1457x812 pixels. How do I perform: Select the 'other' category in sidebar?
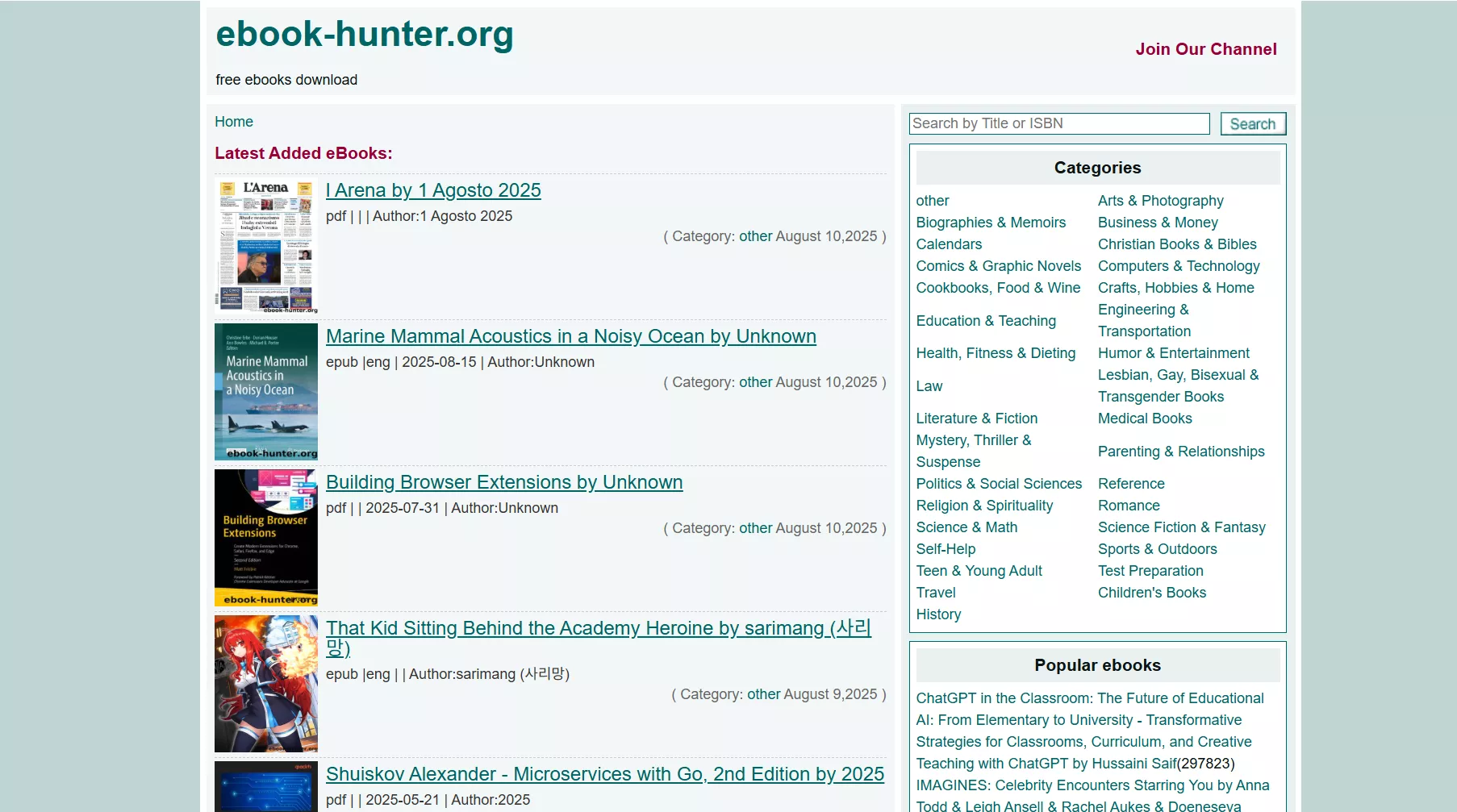(933, 201)
